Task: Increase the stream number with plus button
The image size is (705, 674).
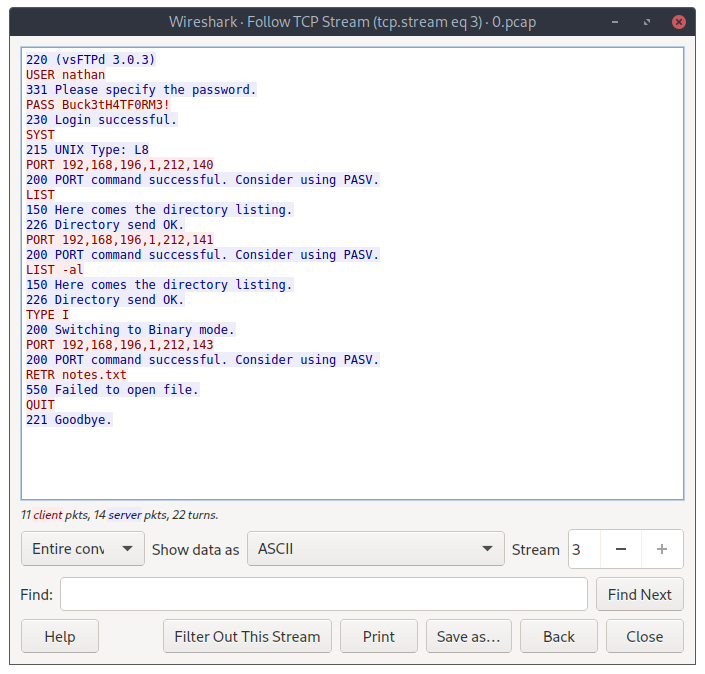Action: [662, 549]
